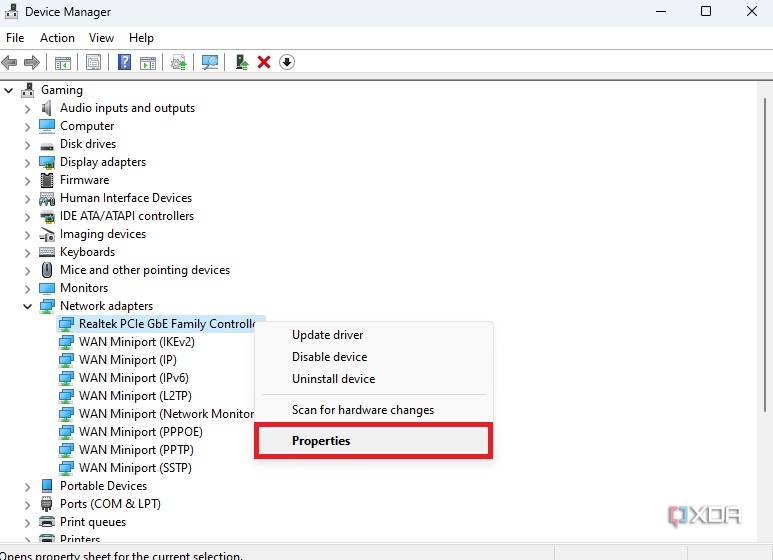Screen dimensions: 773x560
Task: Open the Help menu
Action: pos(141,38)
